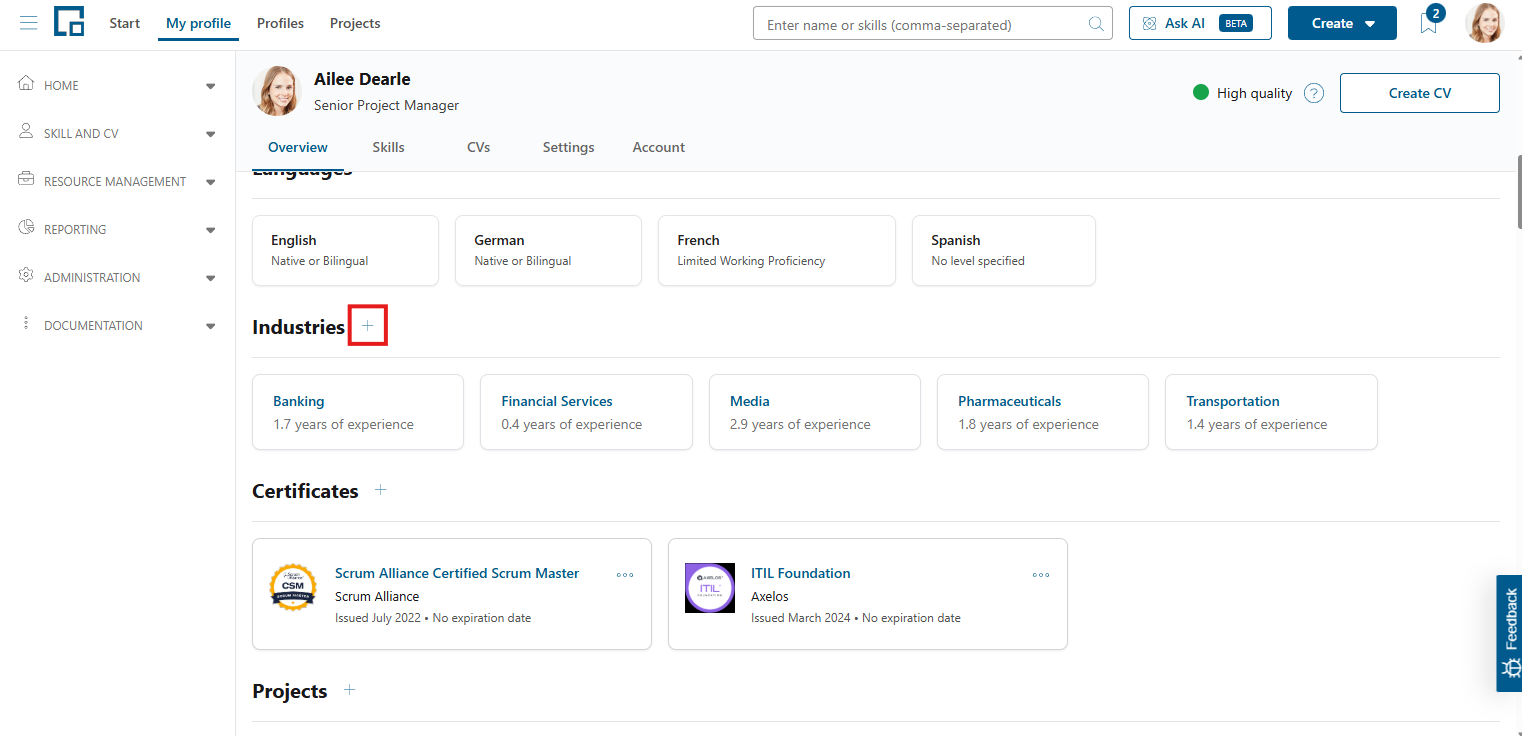Click the Create CV button
This screenshot has width=1522, height=736.
click(1420, 93)
